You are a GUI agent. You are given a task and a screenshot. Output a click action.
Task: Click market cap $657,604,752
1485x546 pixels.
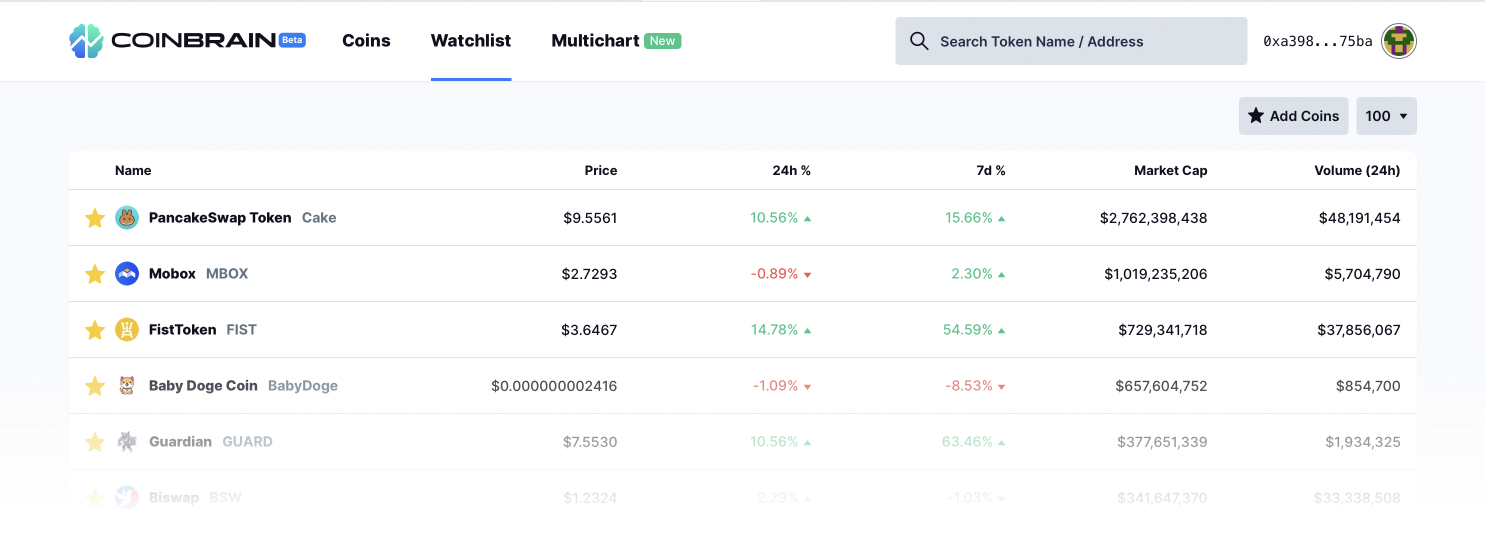[x=1162, y=386]
